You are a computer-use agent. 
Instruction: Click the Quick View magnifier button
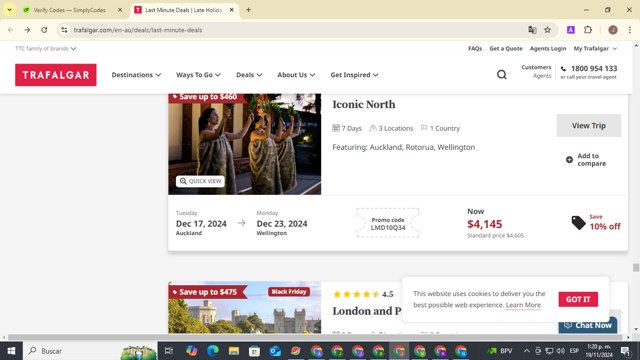(x=200, y=181)
